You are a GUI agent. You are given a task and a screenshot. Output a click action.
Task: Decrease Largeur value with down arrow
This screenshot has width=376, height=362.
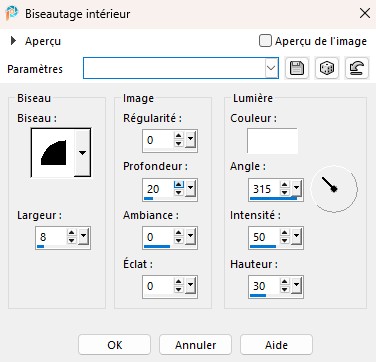pyautogui.click(x=72, y=241)
